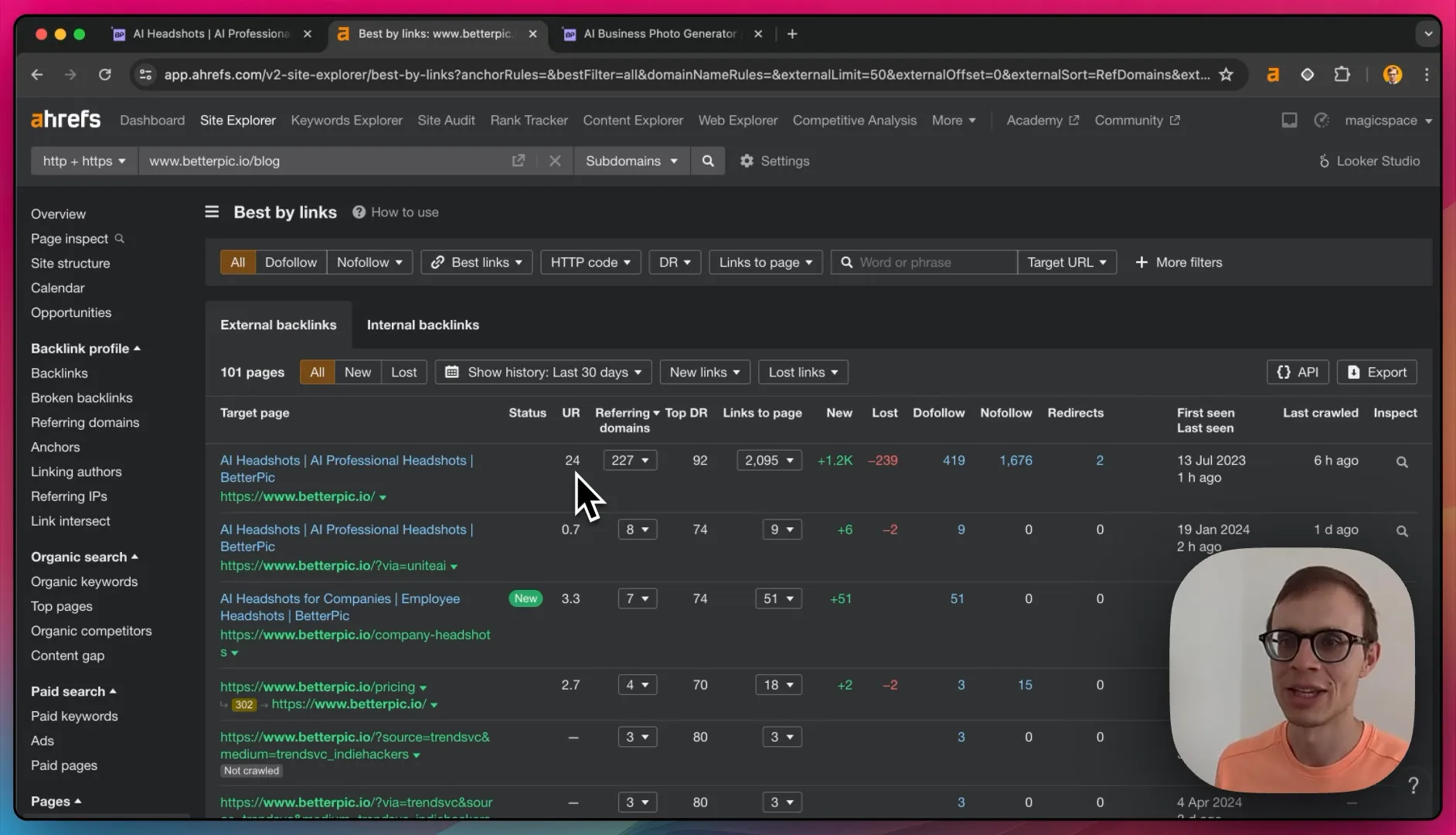This screenshot has width=1456, height=835.
Task: Open the Best links dropdown
Action: pyautogui.click(x=476, y=262)
